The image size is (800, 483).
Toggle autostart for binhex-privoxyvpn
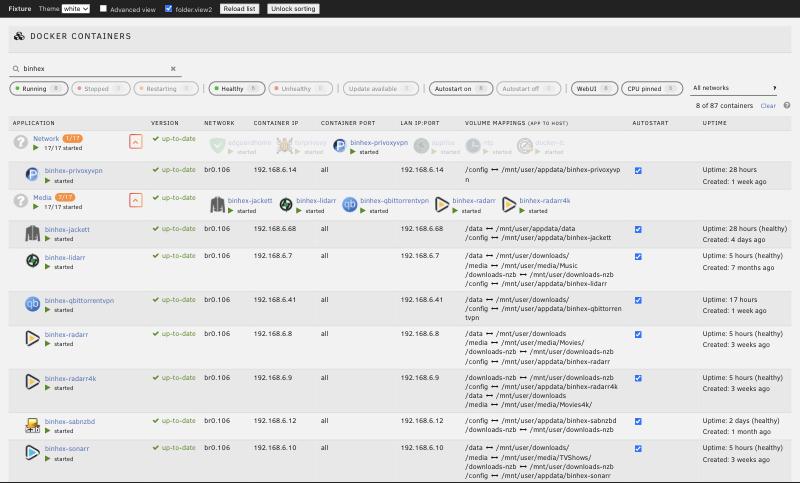pos(638,170)
